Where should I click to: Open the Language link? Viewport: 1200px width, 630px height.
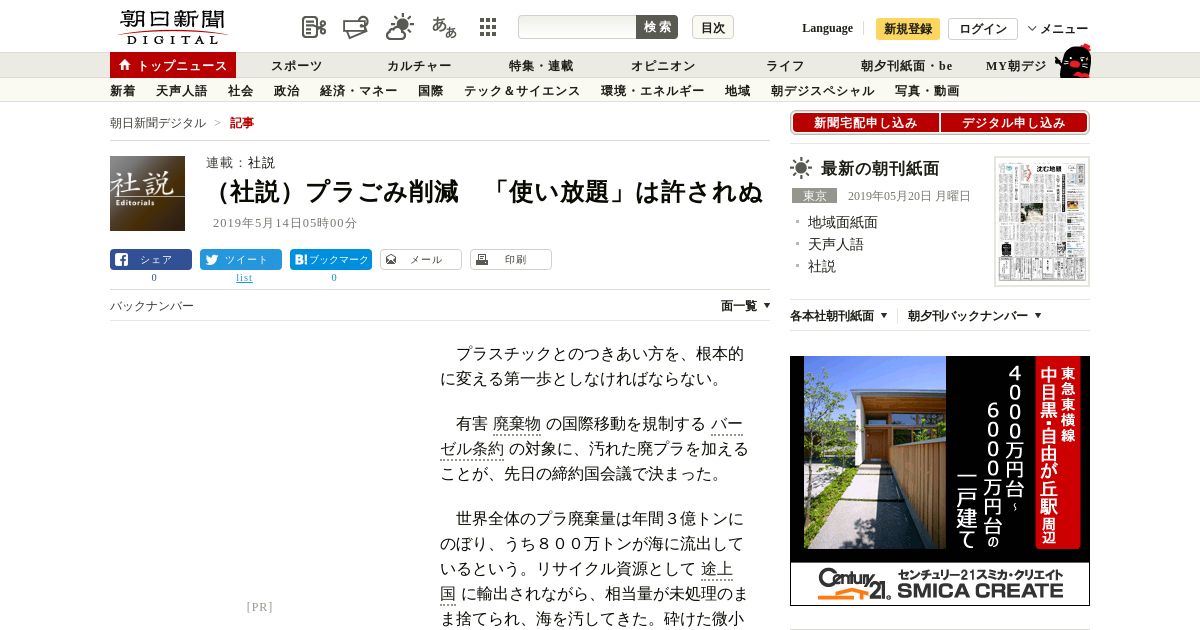[x=827, y=28]
